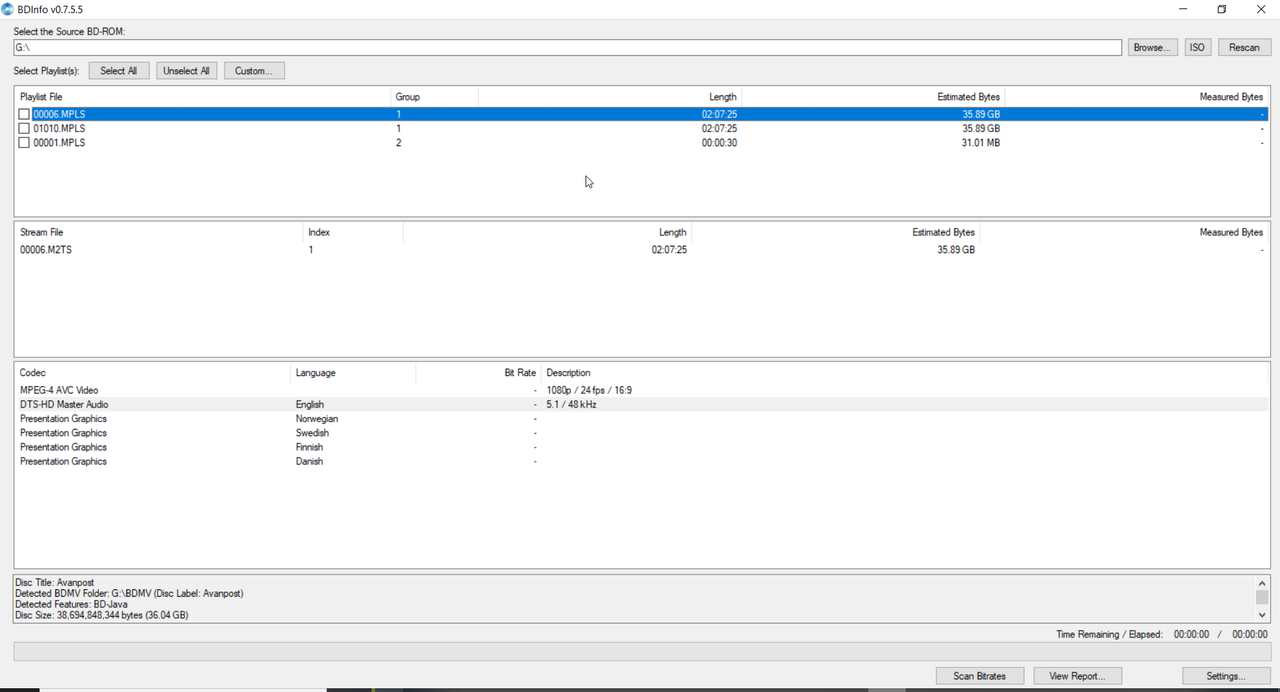Viewport: 1280px width, 692px height.
Task: Click the Stream File column header
Action: pyautogui.click(x=158, y=232)
